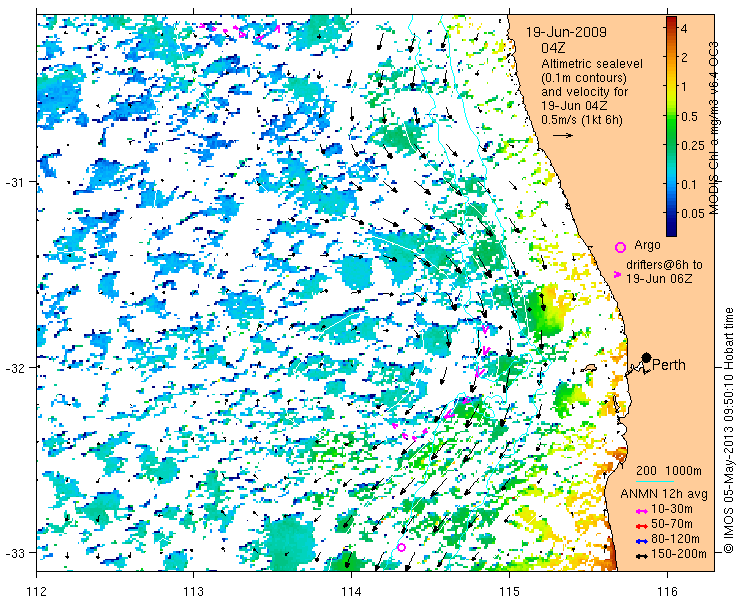Viewport: 740px width, 600px height.
Task: Click the 'and velocity for' text
Action: pos(585,92)
